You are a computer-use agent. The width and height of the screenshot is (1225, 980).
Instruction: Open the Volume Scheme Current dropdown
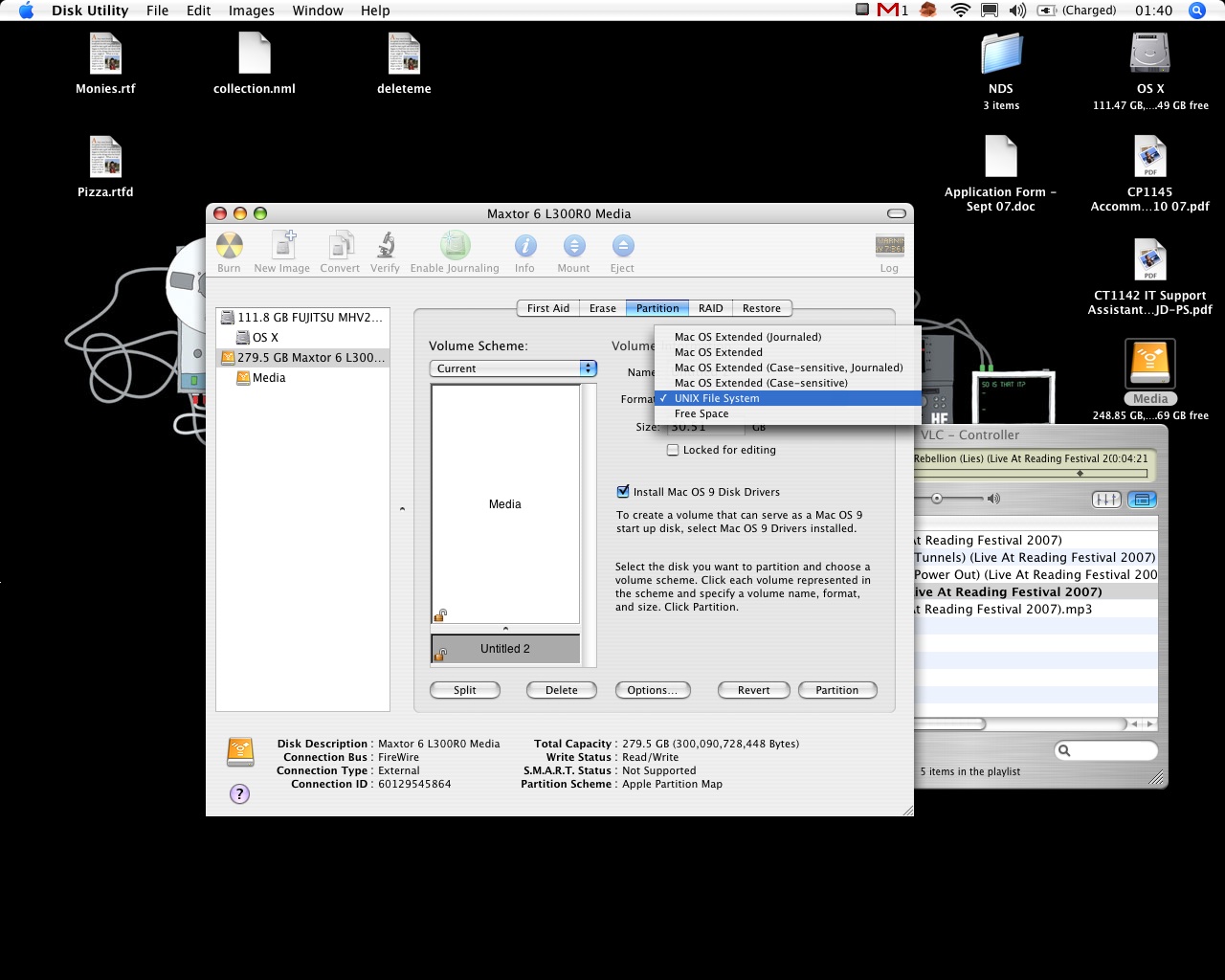point(513,368)
